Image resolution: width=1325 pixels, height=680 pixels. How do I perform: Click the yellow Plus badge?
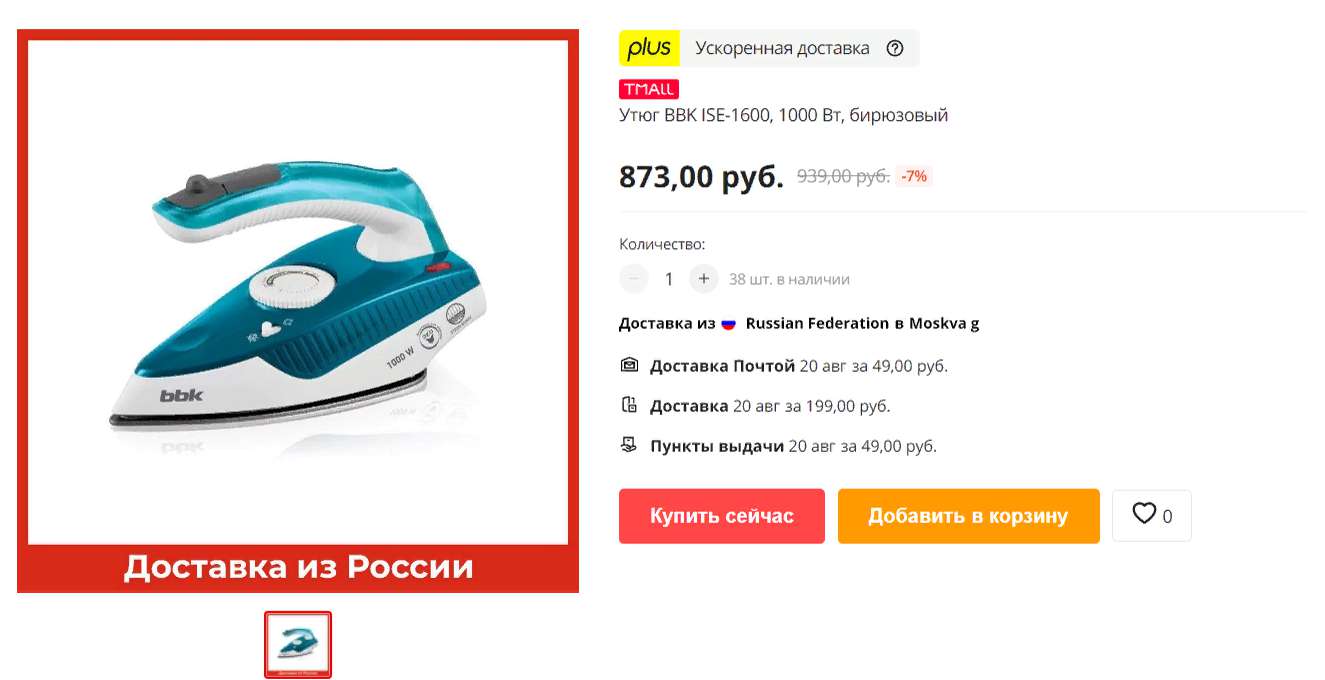[x=649, y=48]
